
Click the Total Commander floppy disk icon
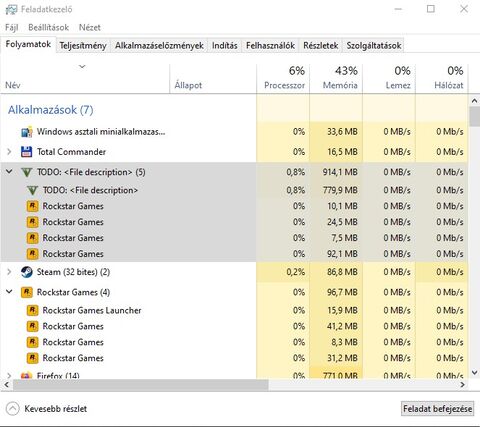pyautogui.click(x=27, y=152)
